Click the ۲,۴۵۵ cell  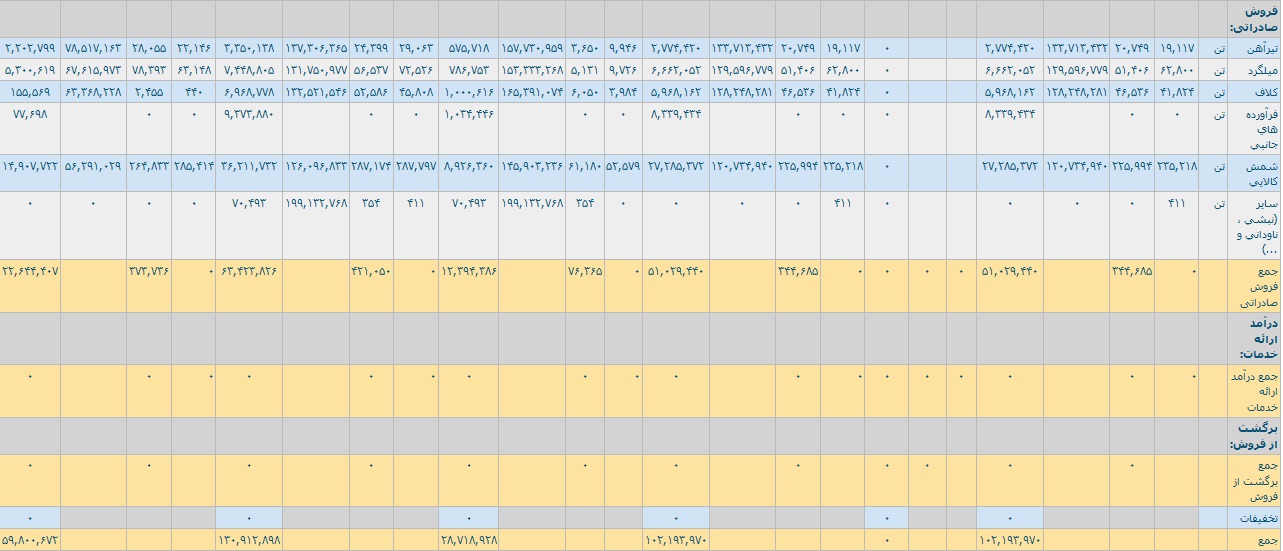[151, 92]
